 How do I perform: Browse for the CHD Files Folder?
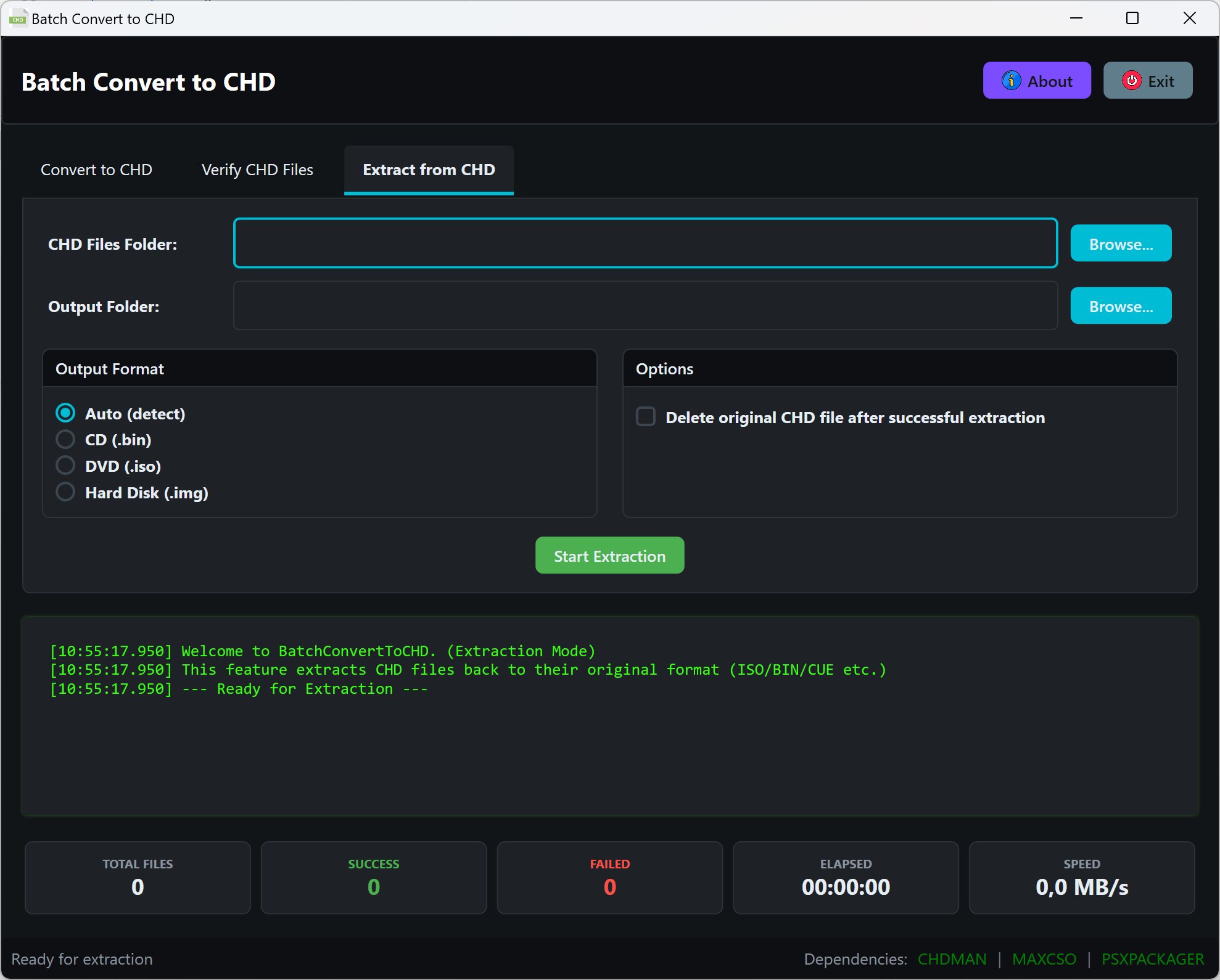tap(1121, 244)
